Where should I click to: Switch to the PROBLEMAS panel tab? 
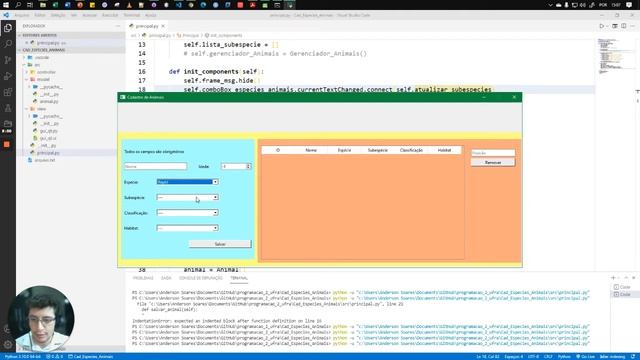pyautogui.click(x=143, y=278)
